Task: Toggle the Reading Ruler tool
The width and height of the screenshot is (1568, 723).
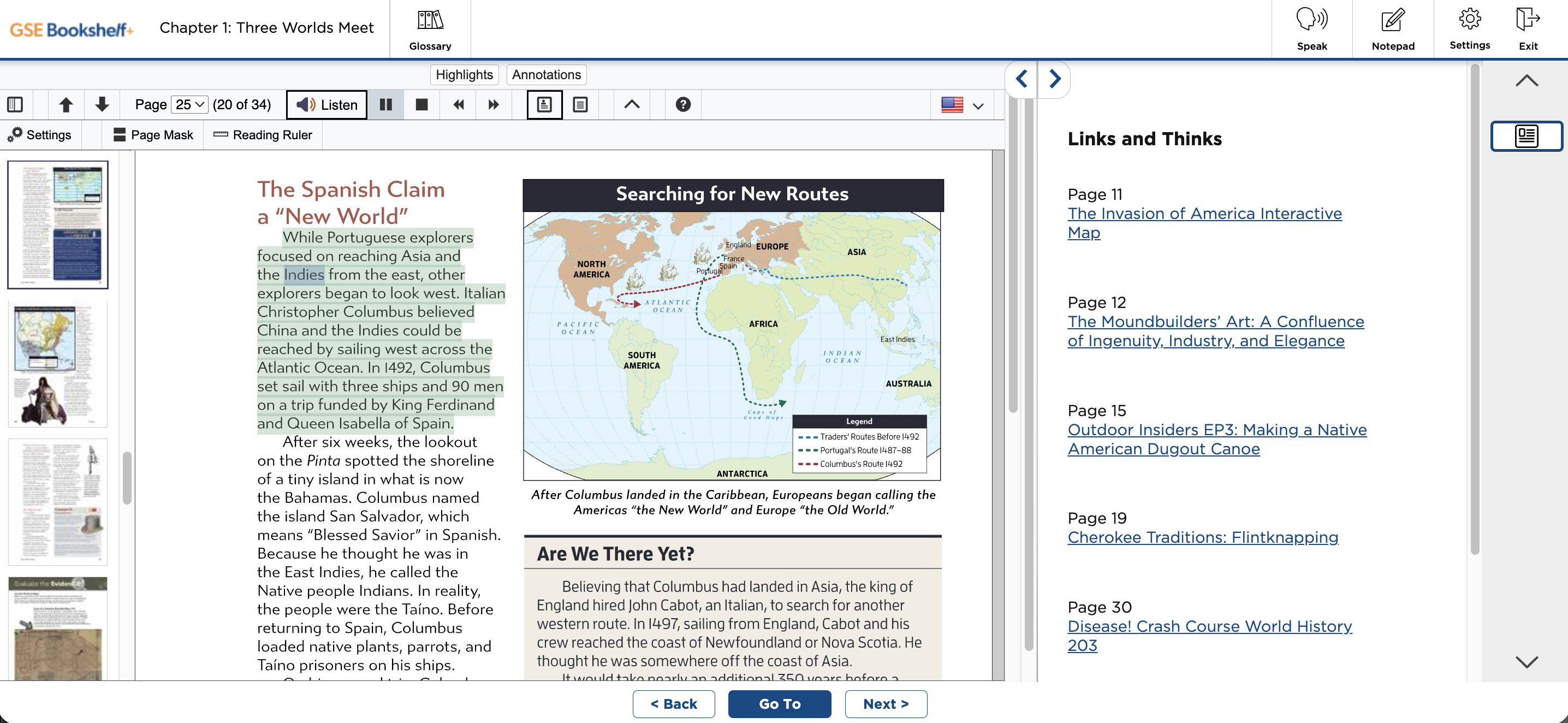Action: click(x=263, y=135)
